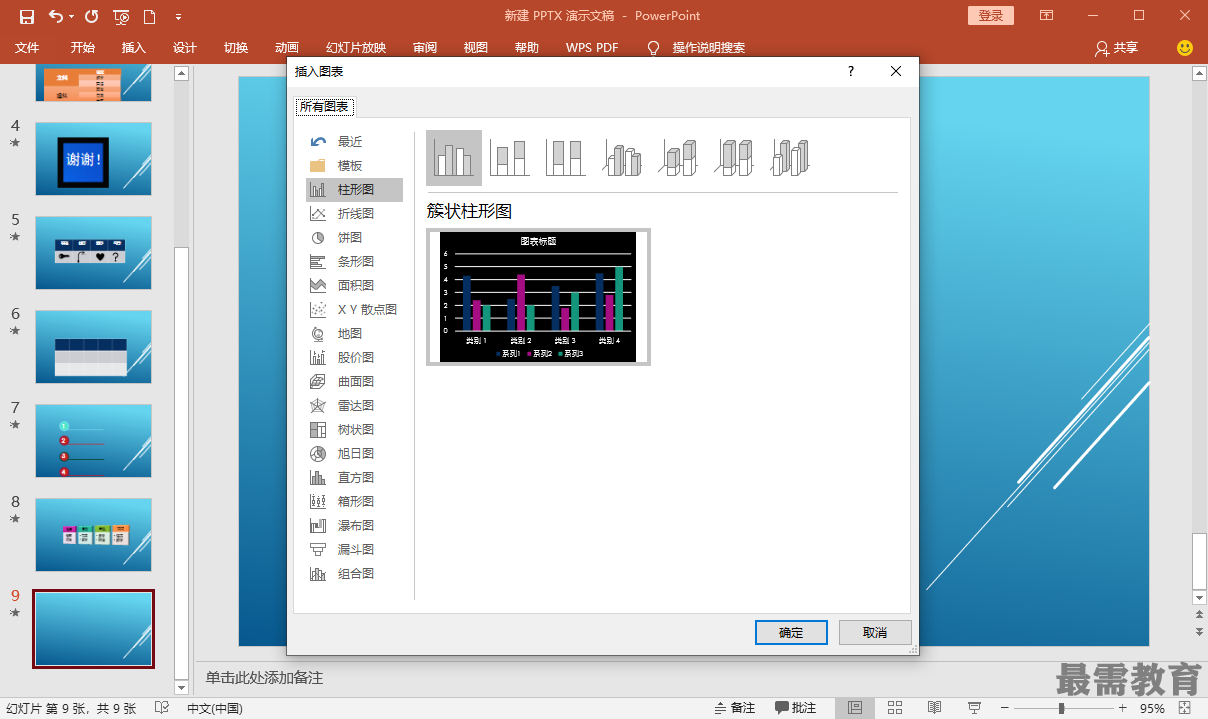Screen dimensions: 1208x719
Task: Open the 开始 ribbon tab
Action: pos(83,48)
